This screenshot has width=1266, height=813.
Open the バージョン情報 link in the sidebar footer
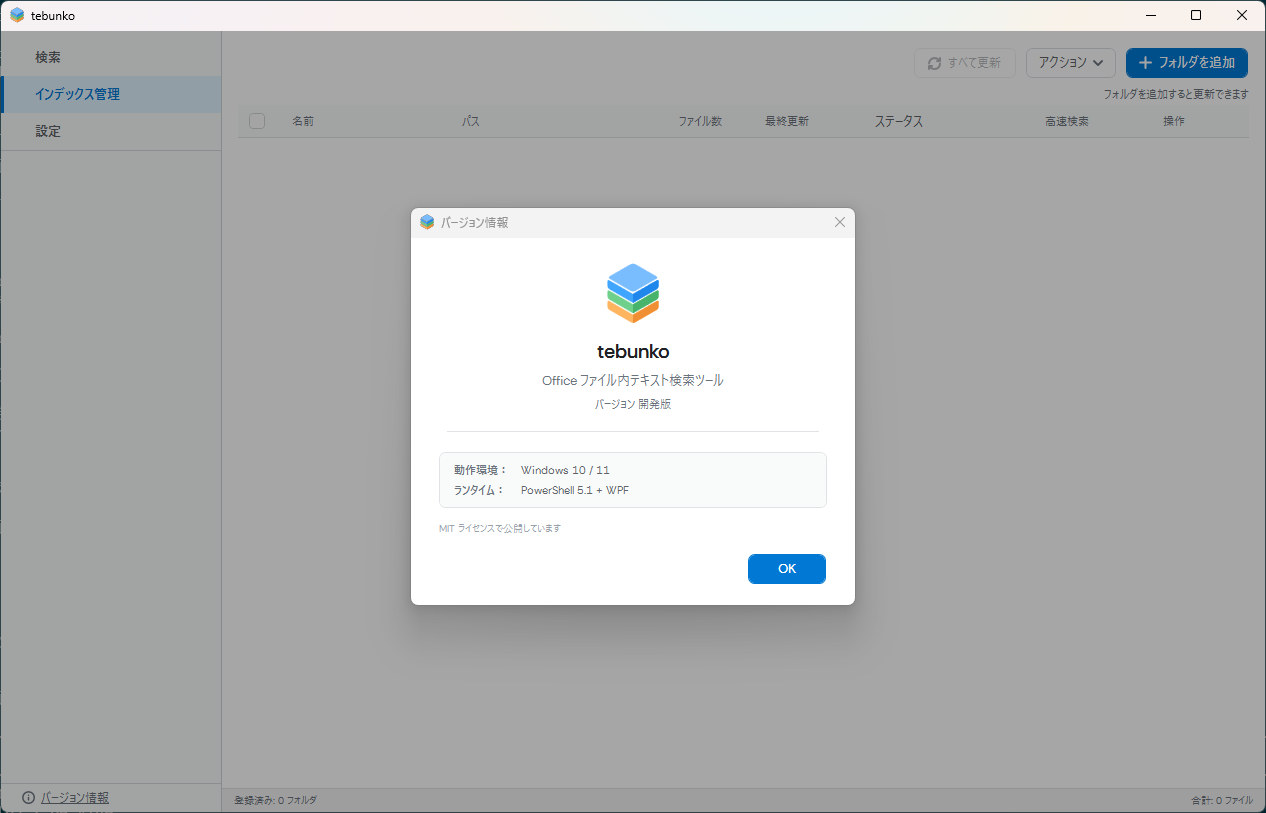point(75,798)
